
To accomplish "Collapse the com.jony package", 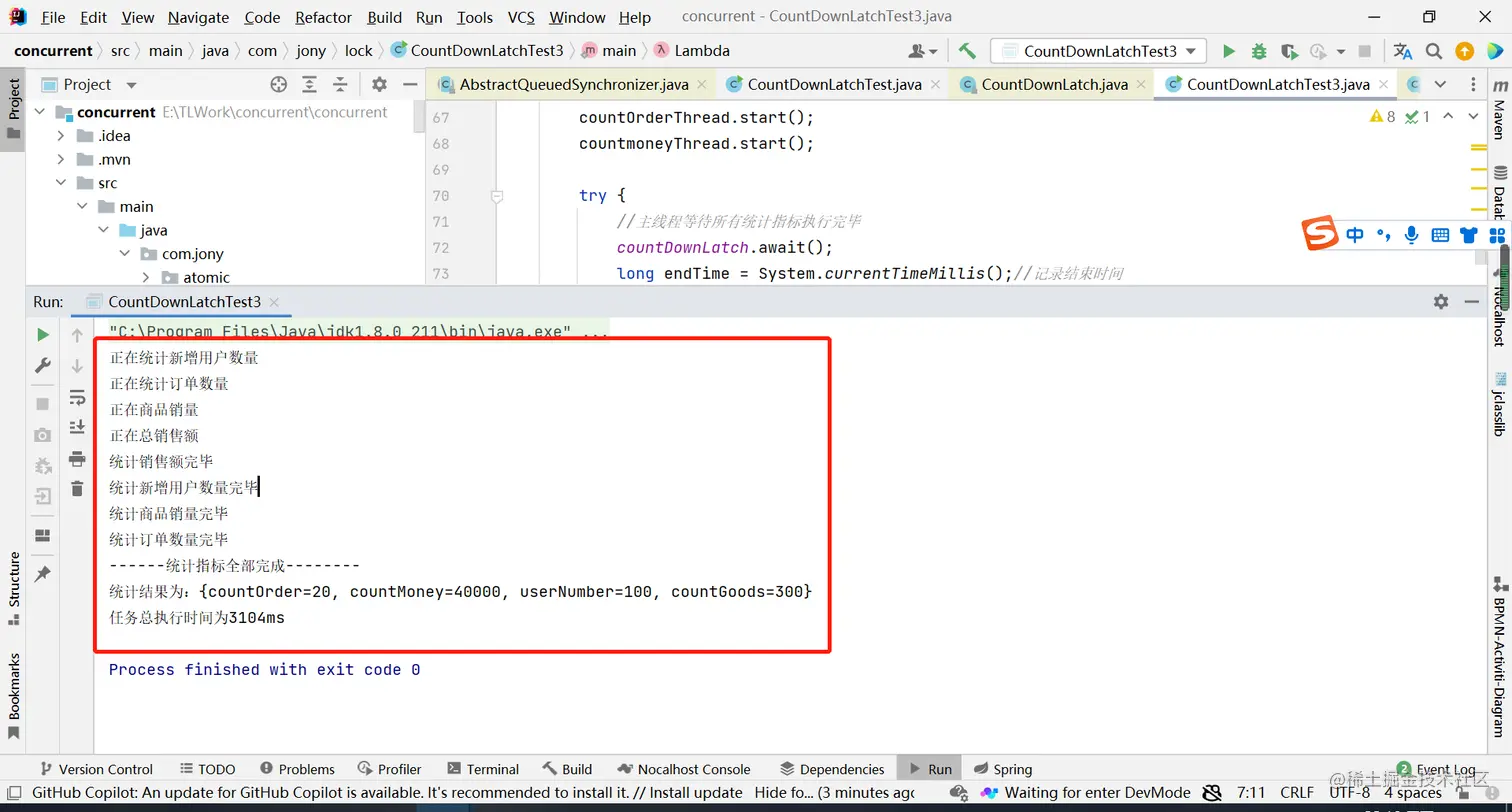I will coord(124,254).
